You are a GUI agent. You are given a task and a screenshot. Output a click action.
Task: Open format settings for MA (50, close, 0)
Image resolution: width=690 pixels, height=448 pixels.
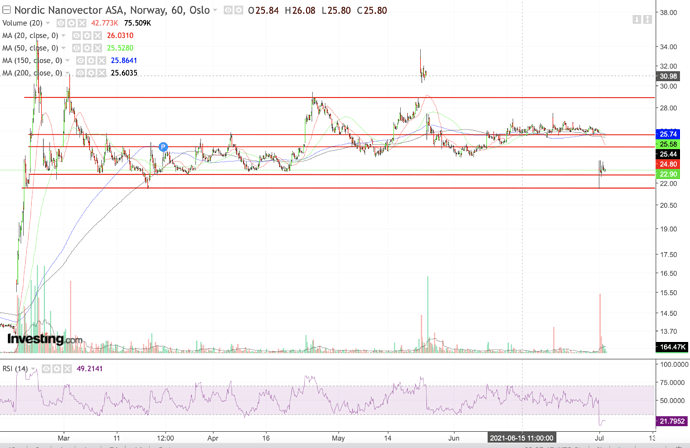tap(87, 48)
